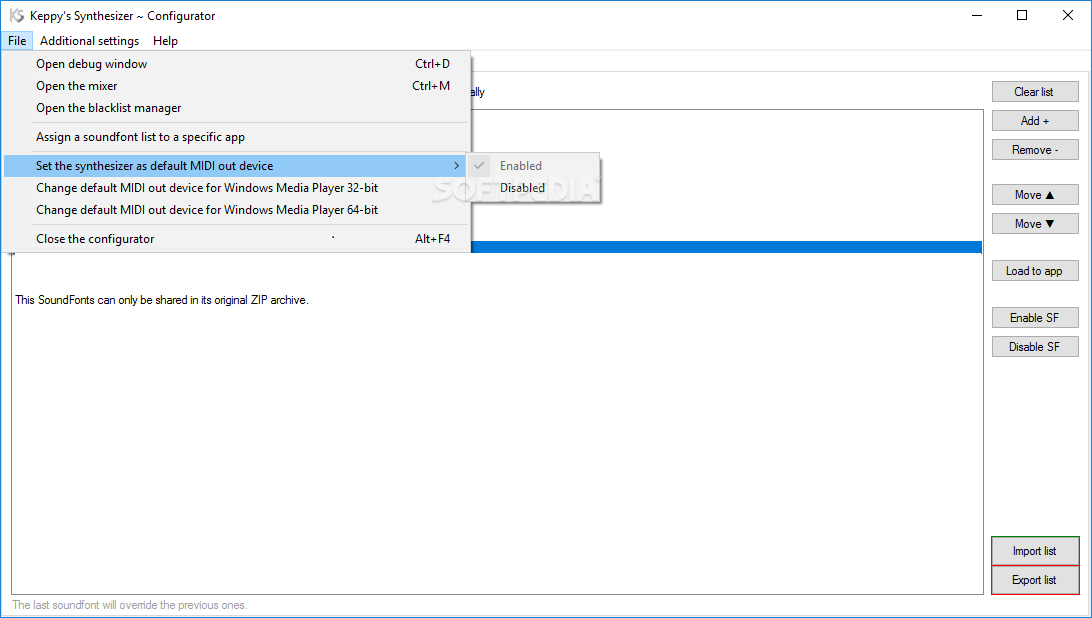Click the Import list button
The image size is (1092, 618).
pos(1035,551)
